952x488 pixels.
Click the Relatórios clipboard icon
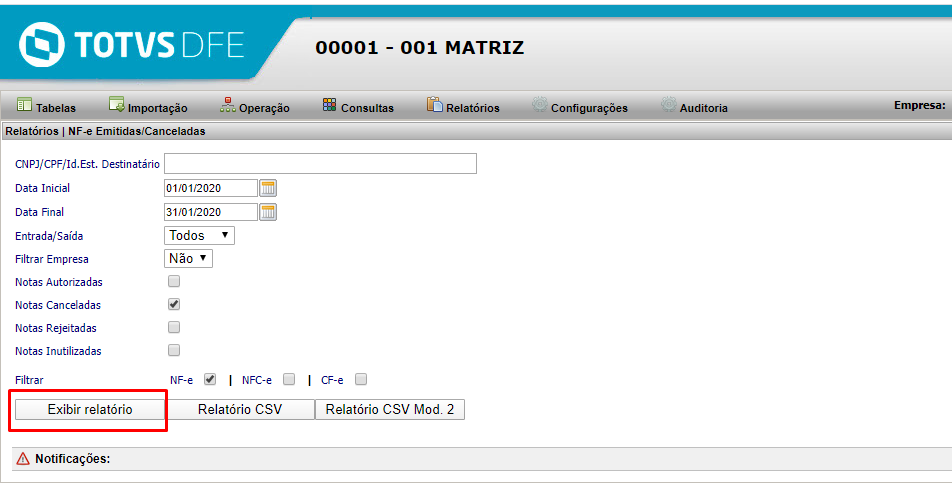[x=435, y=104]
